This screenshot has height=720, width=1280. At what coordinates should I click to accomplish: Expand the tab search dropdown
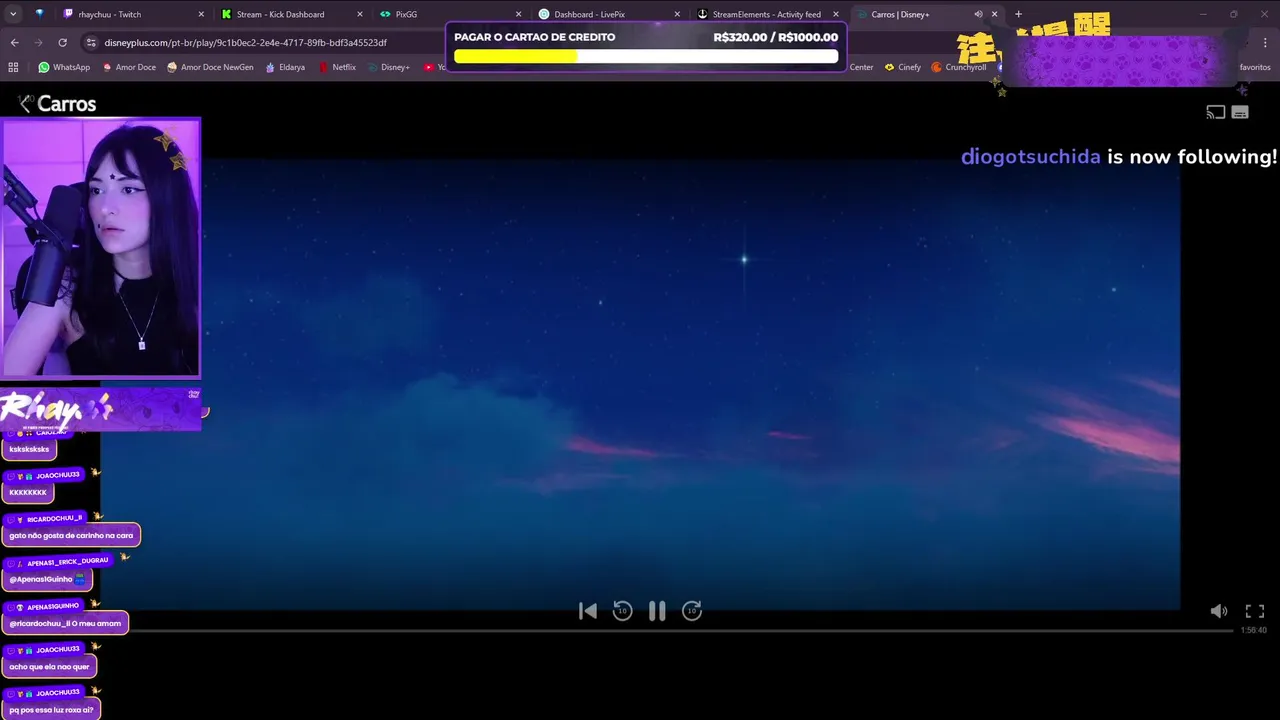(13, 14)
